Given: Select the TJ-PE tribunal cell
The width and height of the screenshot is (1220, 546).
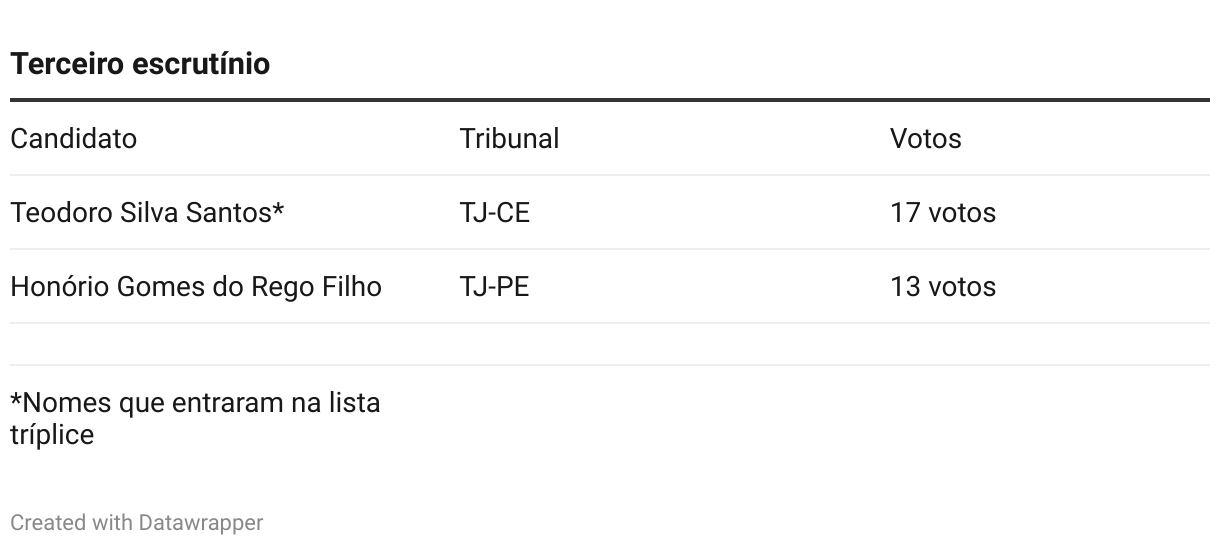Looking at the screenshot, I should click(x=494, y=286).
